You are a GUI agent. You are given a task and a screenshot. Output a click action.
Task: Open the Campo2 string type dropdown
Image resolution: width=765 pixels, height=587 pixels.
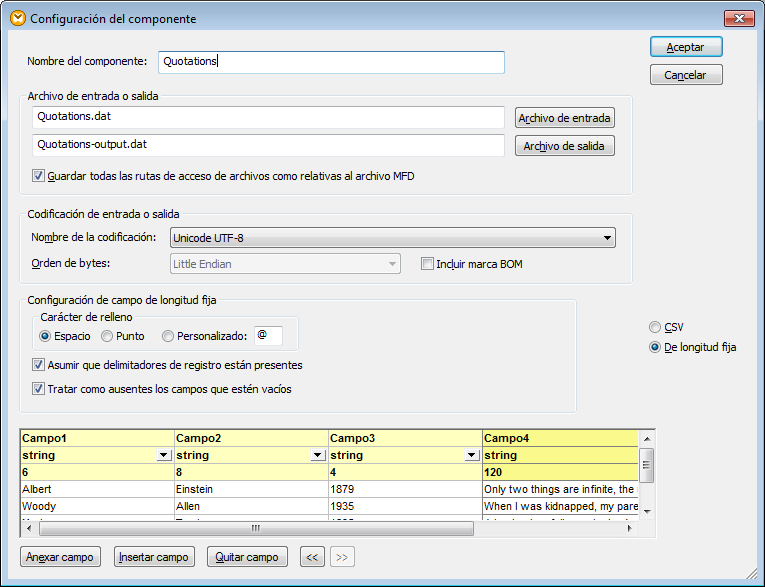click(318, 456)
